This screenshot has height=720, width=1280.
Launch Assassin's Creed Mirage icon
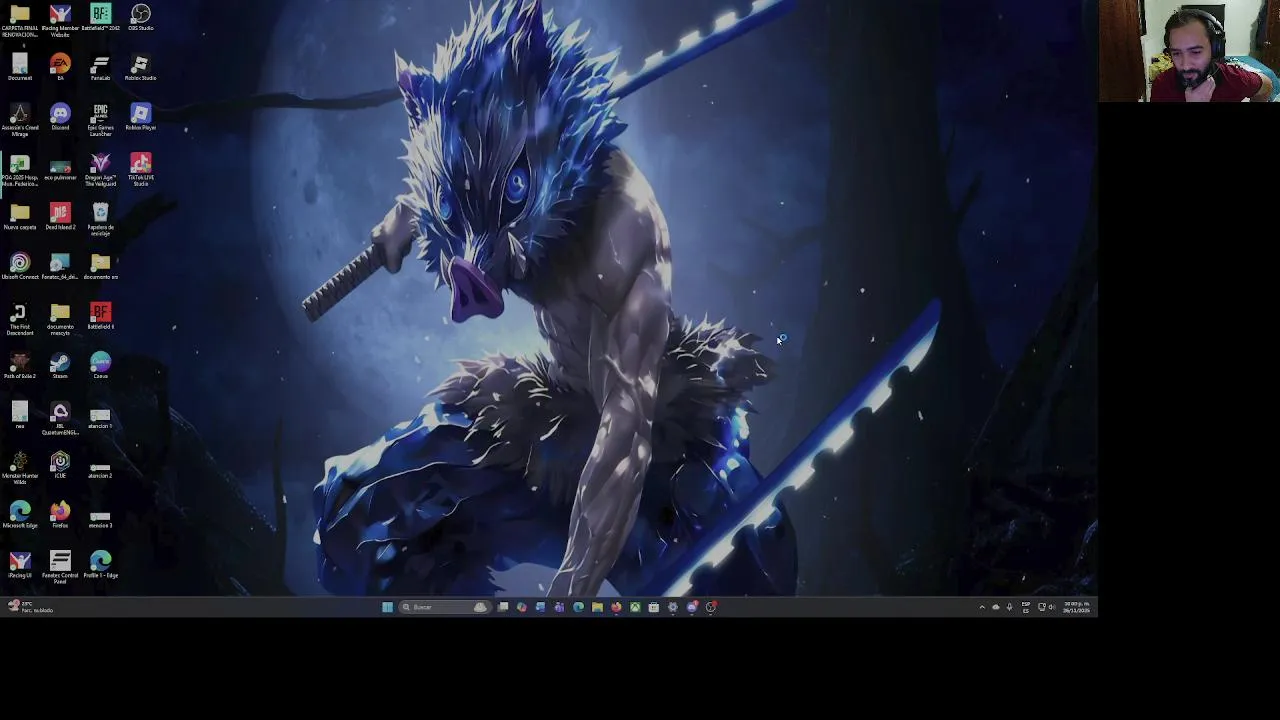pyautogui.click(x=20, y=120)
